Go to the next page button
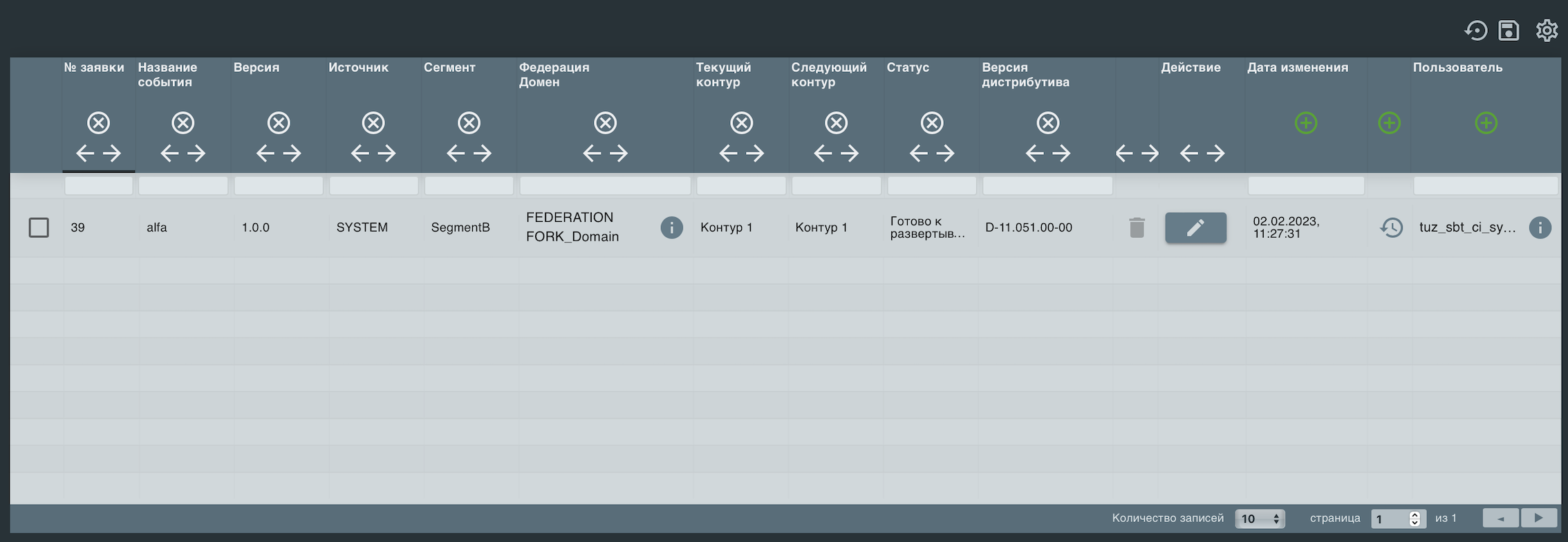The image size is (1568, 542). coord(1539,518)
